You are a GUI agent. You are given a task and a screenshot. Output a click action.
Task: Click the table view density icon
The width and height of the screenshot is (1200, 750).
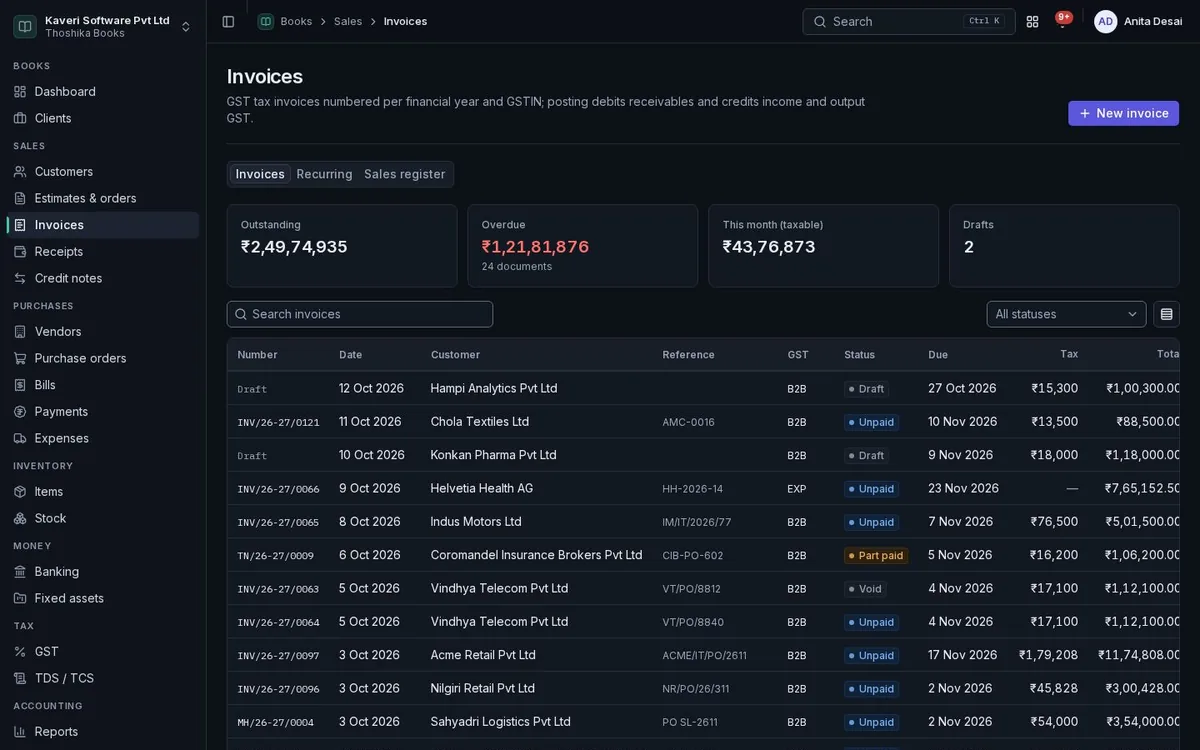1166,314
